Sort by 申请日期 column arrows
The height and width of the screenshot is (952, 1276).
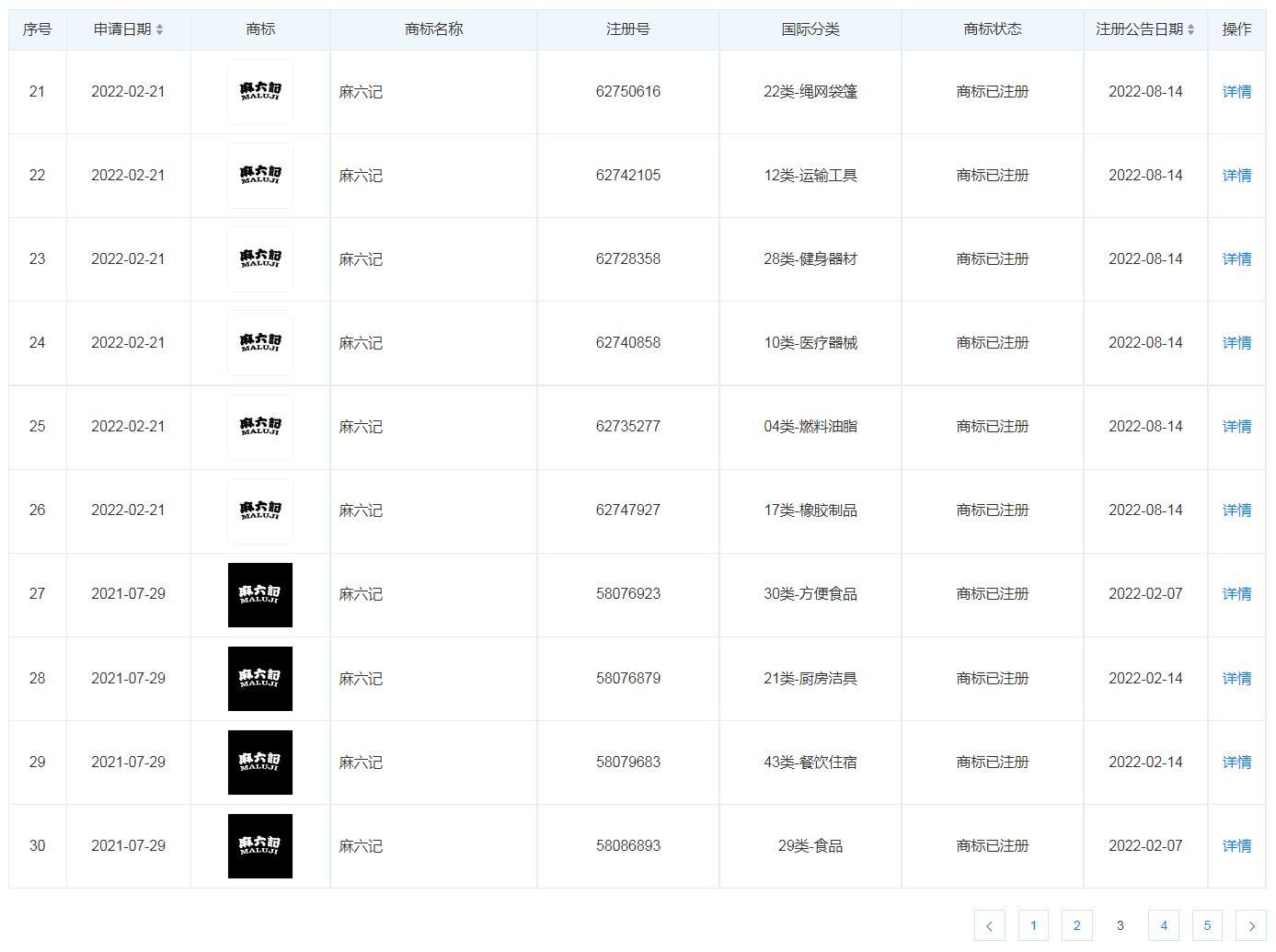click(x=159, y=29)
